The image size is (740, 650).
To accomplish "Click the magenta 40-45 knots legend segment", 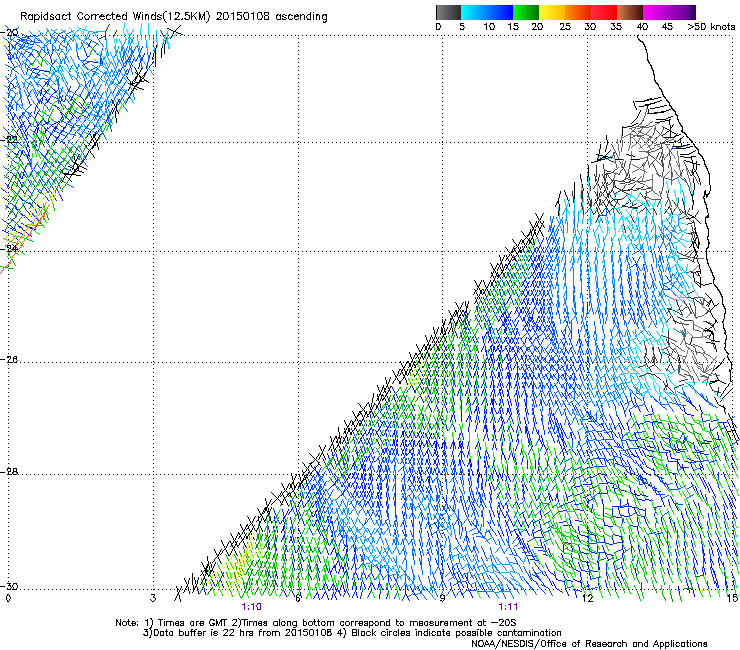I will point(656,12).
